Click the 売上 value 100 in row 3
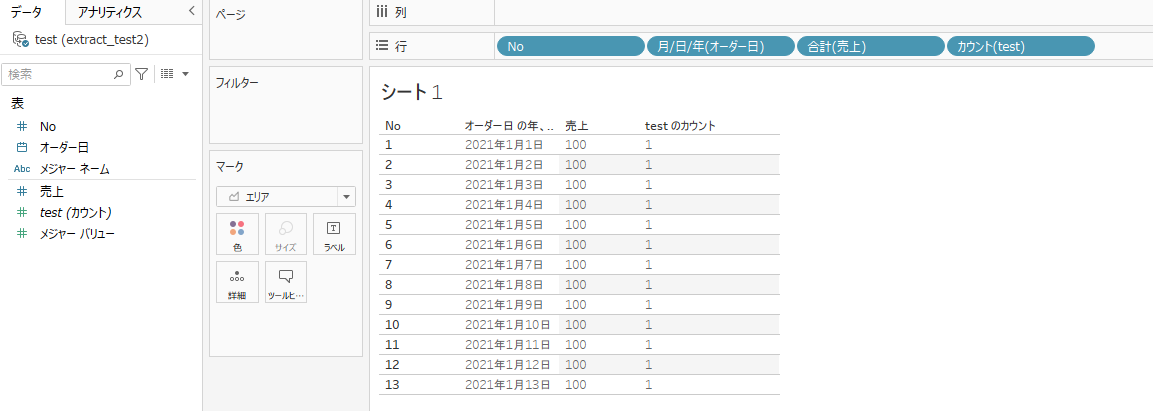The image size is (1153, 411). (x=576, y=185)
